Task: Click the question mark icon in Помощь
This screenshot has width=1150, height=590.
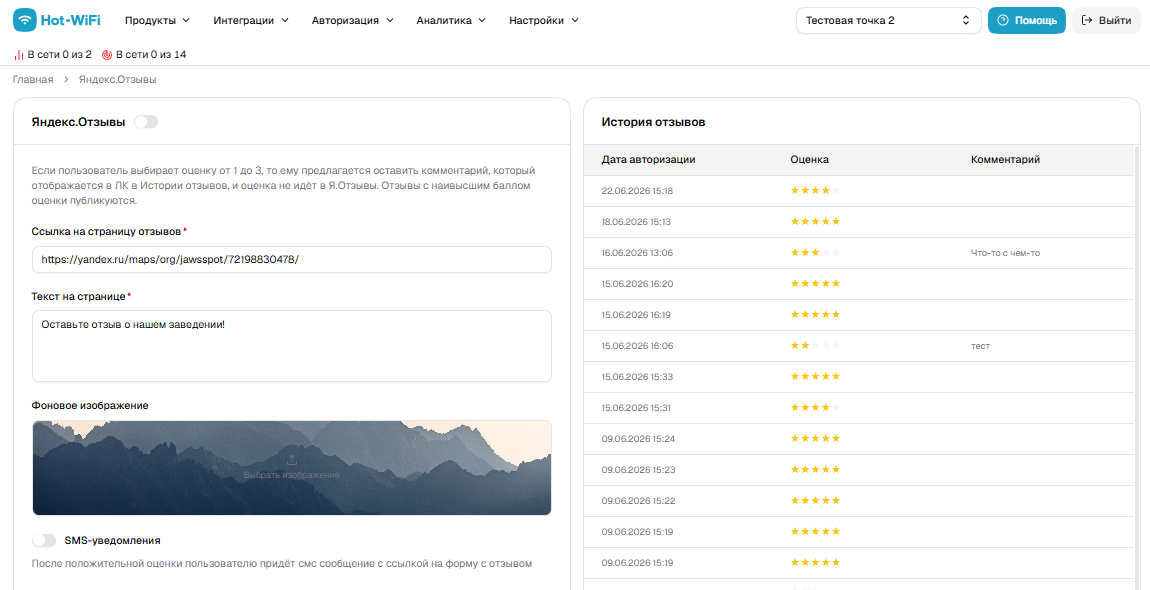Action: (x=1004, y=21)
